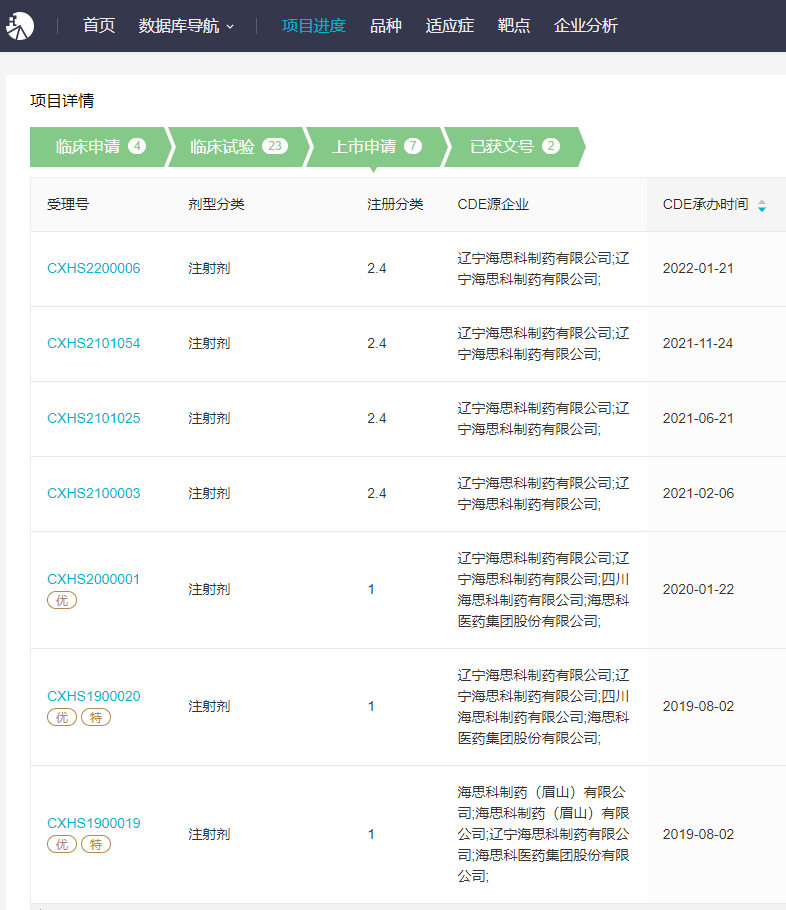
Task: Click the 优 badge under CXHS1900019
Action: (x=62, y=844)
